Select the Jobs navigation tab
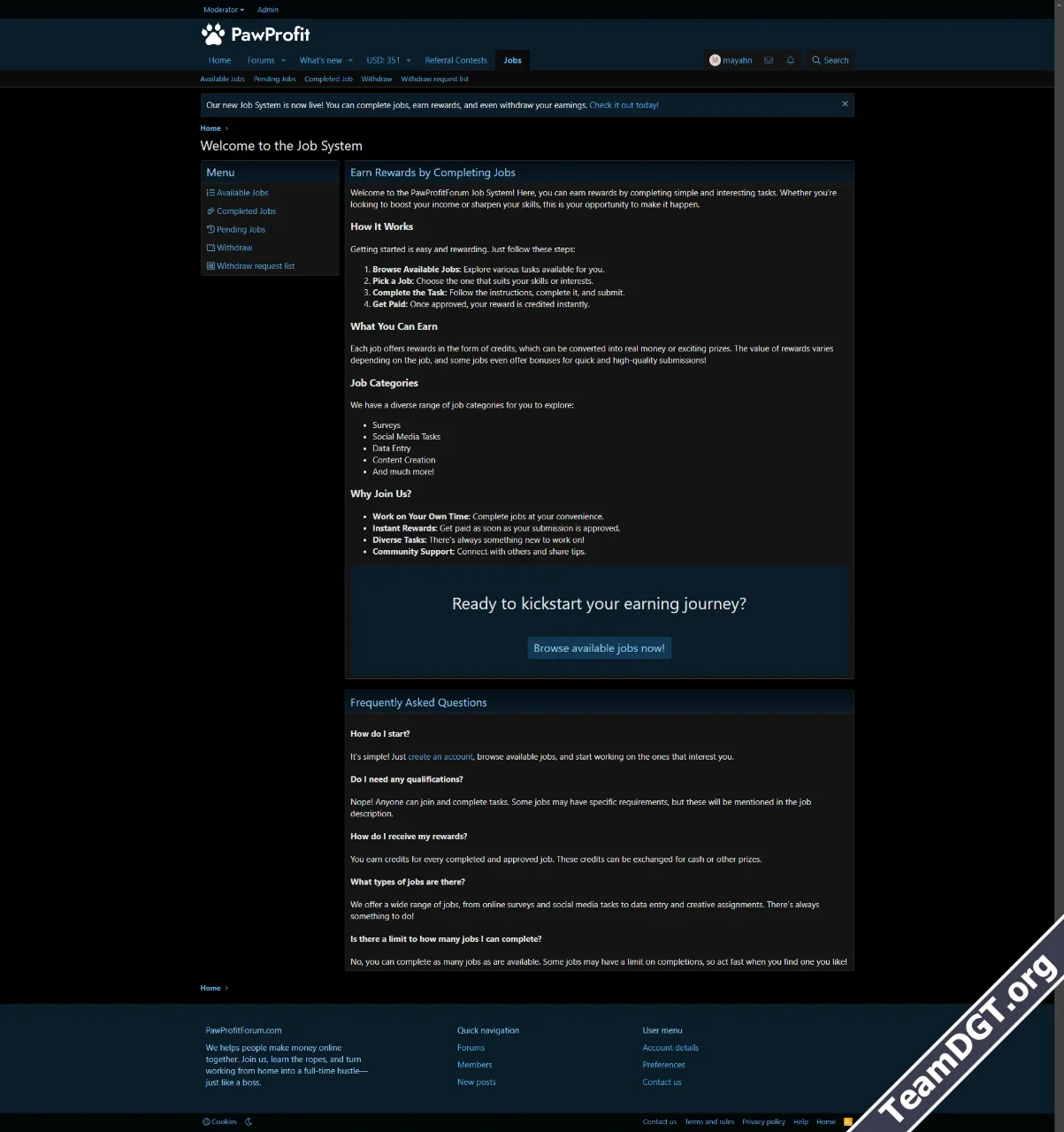This screenshot has width=1064, height=1132. point(512,60)
